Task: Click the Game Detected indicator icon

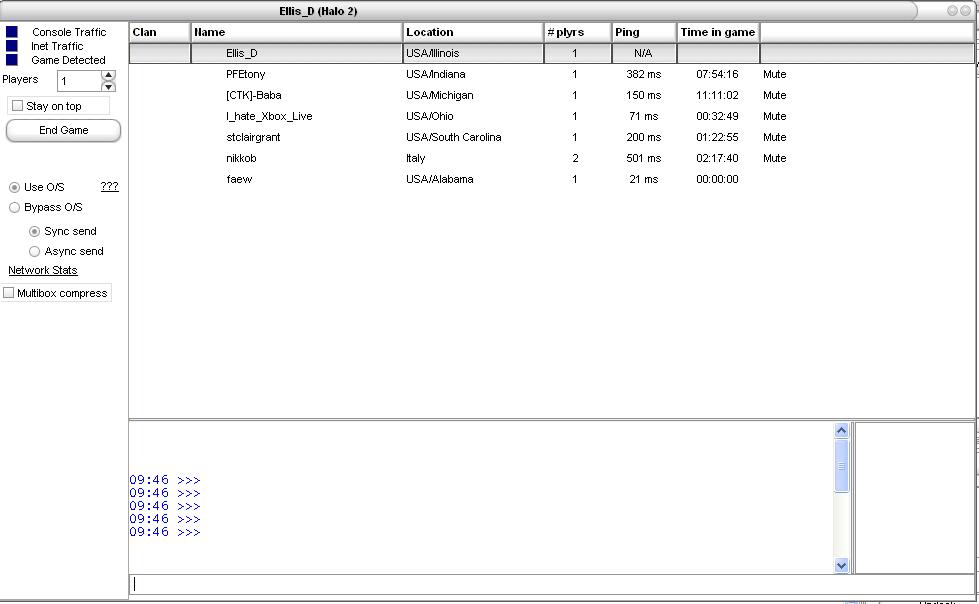Action: click(12, 59)
